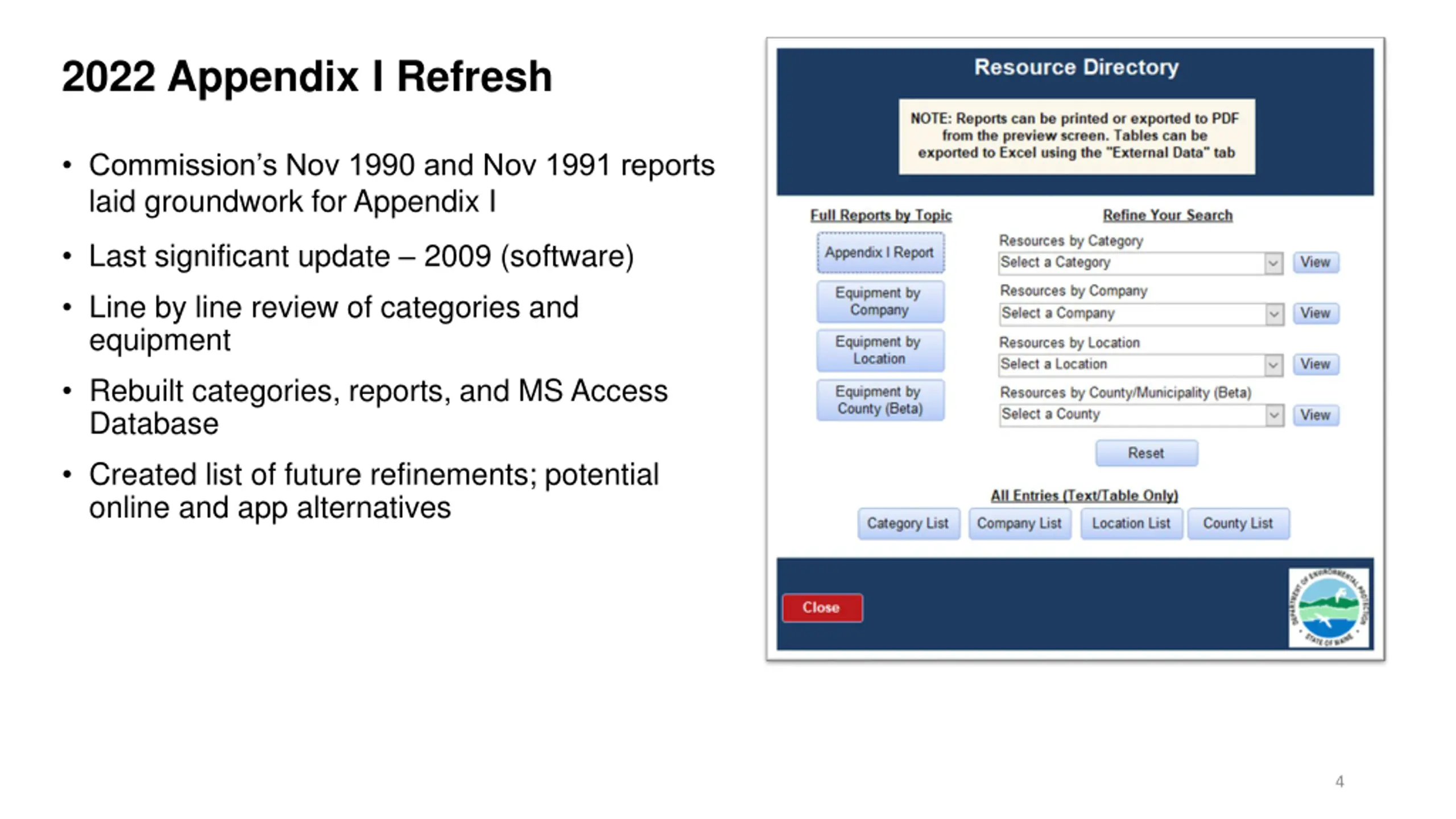This screenshot has height=819, width=1456.
Task: Click the Resources by County/Municipality (Beta) label
Action: tap(1126, 393)
